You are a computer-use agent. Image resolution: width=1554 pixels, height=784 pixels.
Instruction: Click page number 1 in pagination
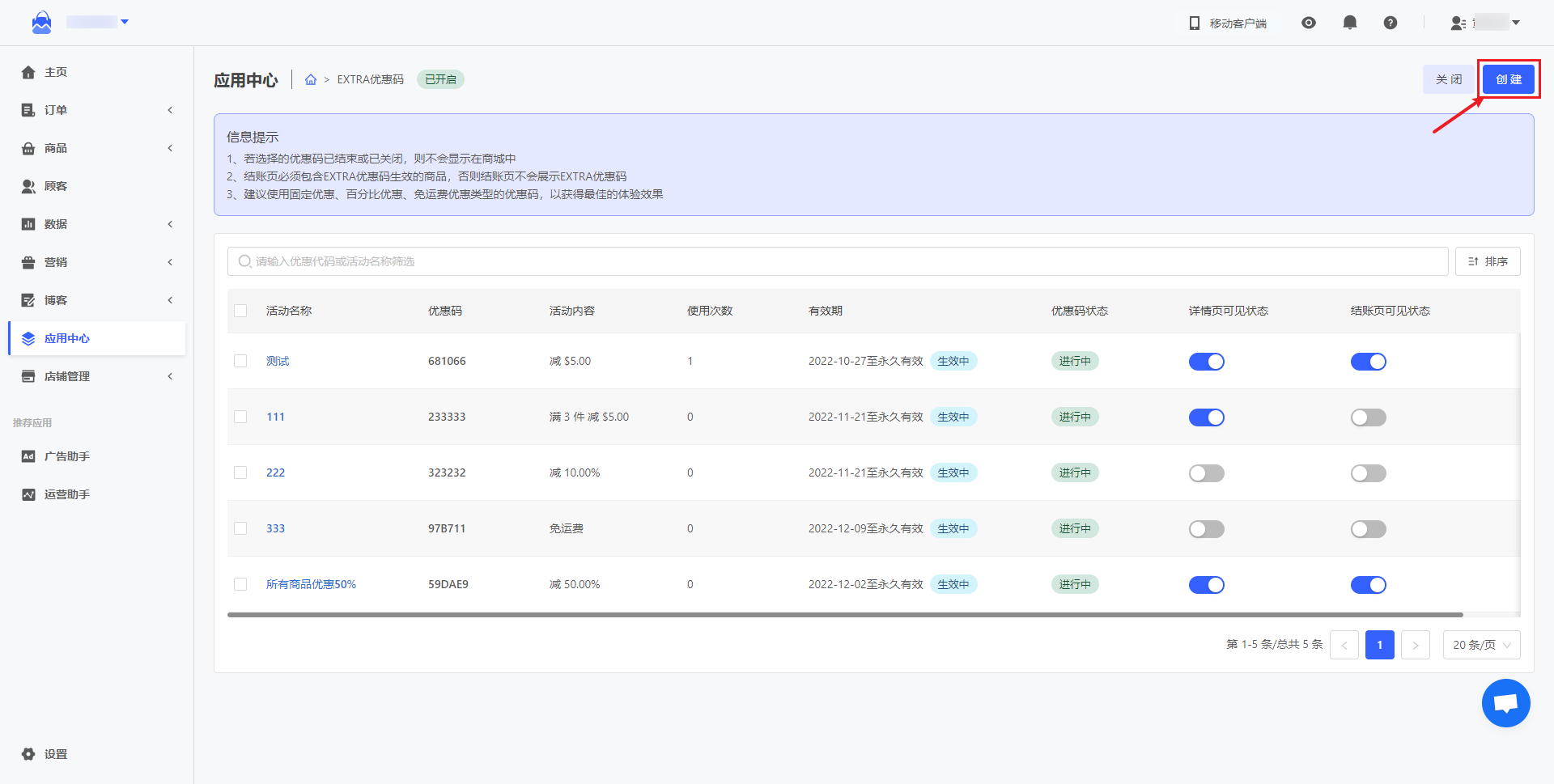point(1380,645)
